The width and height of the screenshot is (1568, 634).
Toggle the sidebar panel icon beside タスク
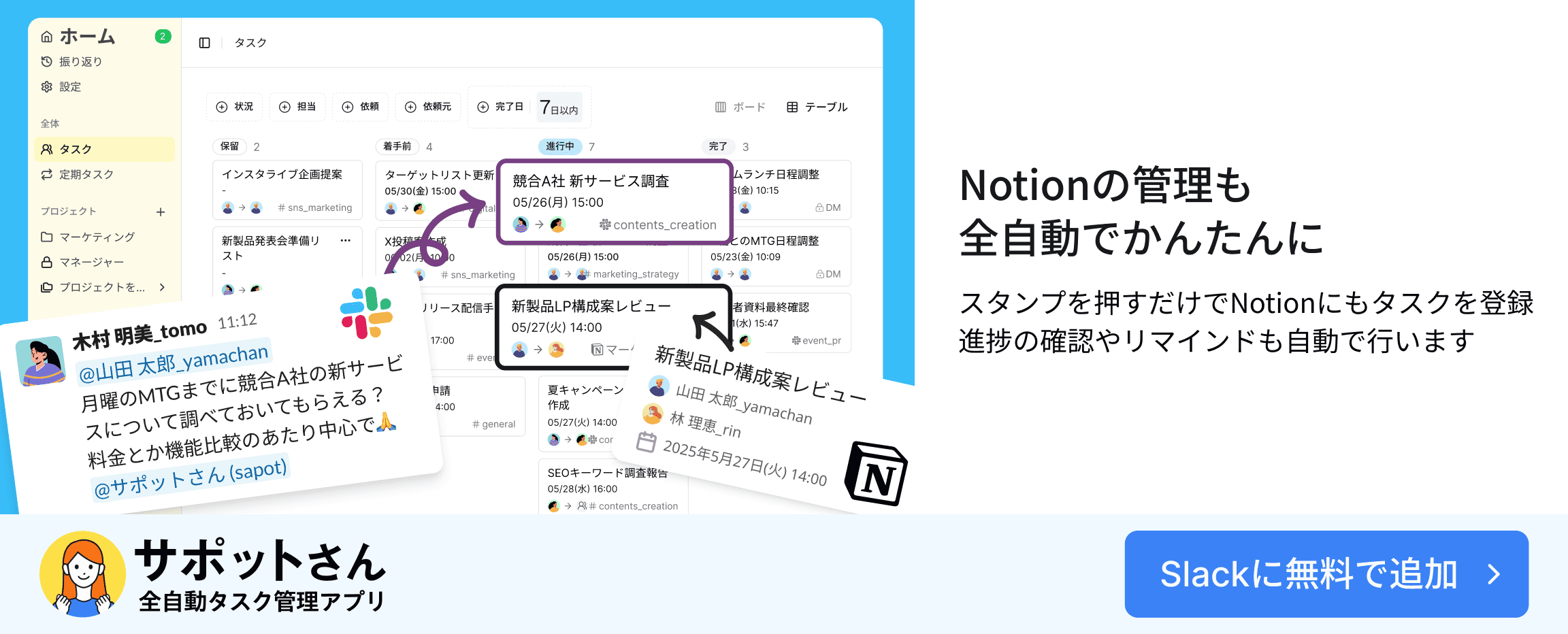pyautogui.click(x=204, y=43)
